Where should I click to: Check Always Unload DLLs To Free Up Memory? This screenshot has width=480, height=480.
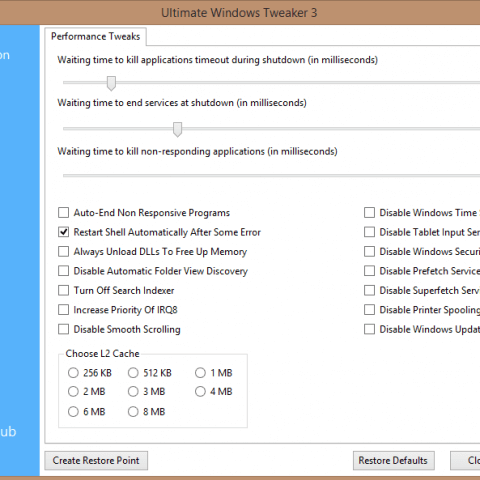tap(63, 251)
